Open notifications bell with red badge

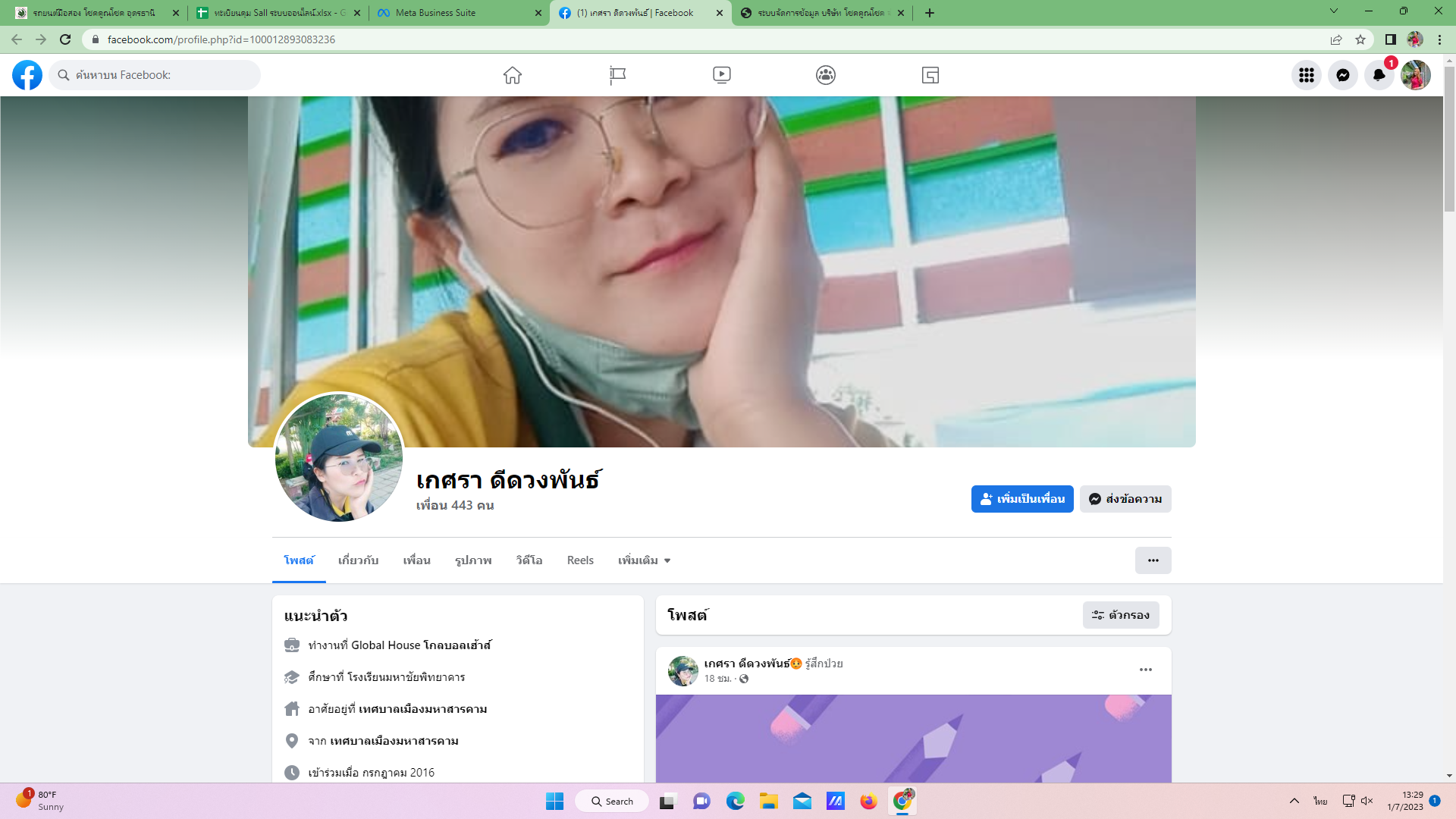(1379, 75)
